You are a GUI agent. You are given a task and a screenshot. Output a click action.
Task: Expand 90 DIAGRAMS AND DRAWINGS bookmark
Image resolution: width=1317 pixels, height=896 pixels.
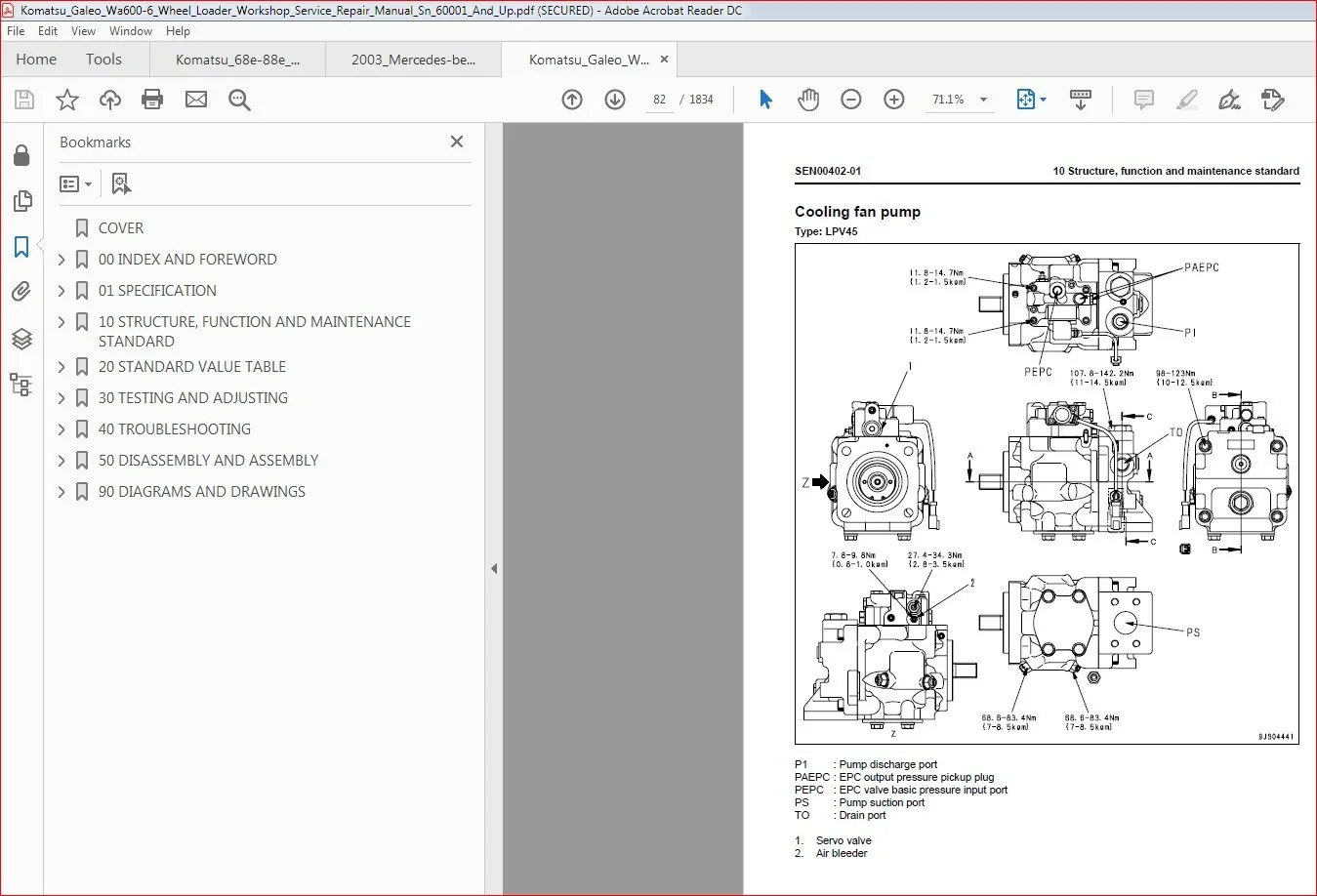point(62,492)
